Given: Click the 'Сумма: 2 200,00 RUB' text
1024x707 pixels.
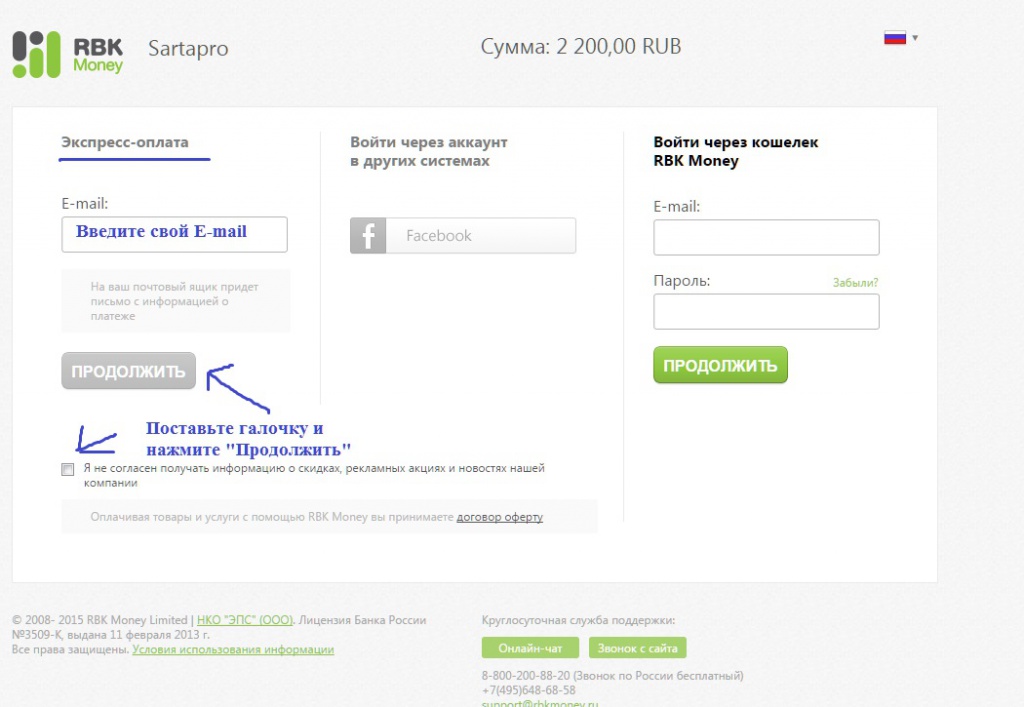Looking at the screenshot, I should pyautogui.click(x=581, y=46).
